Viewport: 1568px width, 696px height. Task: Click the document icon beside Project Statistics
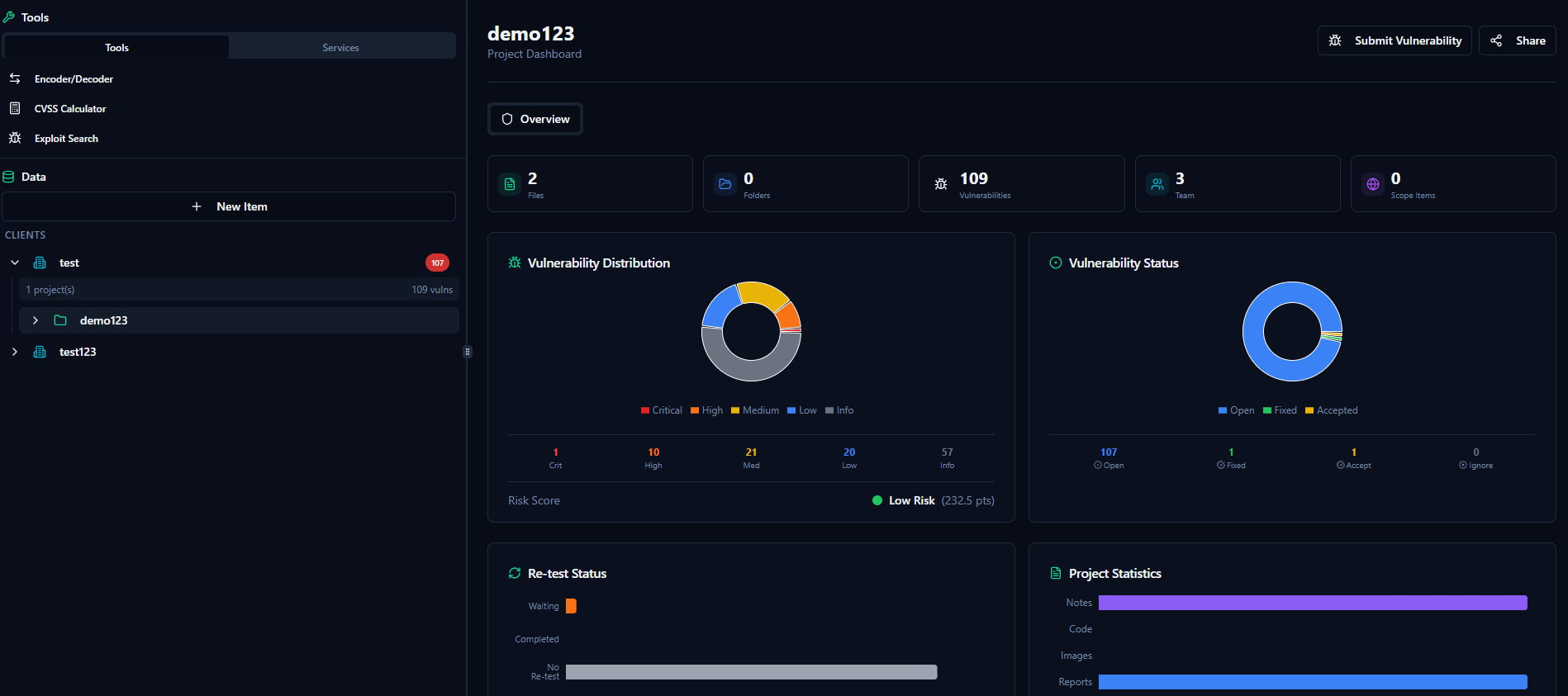click(x=1056, y=573)
